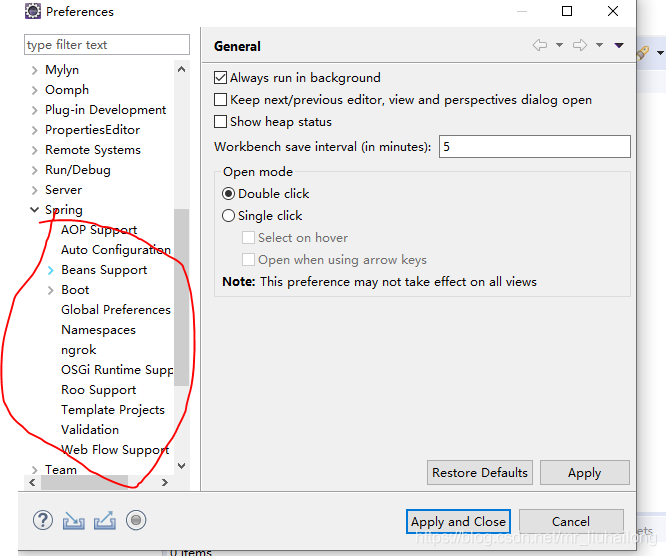Viewport: 666px width, 556px height.
Task: Expand the Server node
Action: (x=35, y=190)
